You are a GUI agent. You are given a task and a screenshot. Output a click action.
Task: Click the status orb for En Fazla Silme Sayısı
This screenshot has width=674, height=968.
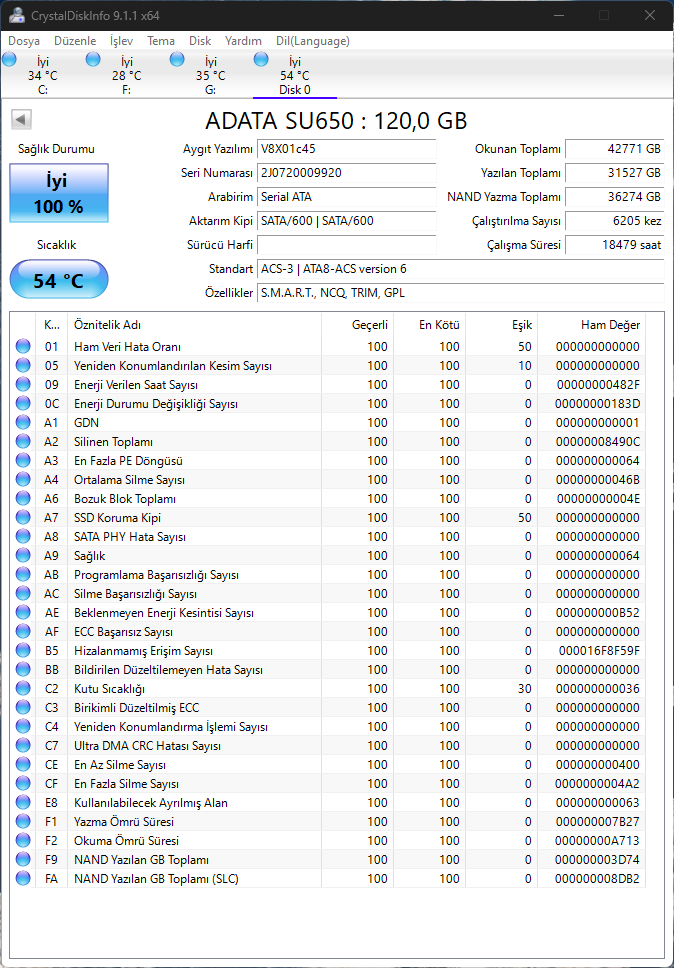(x=23, y=783)
